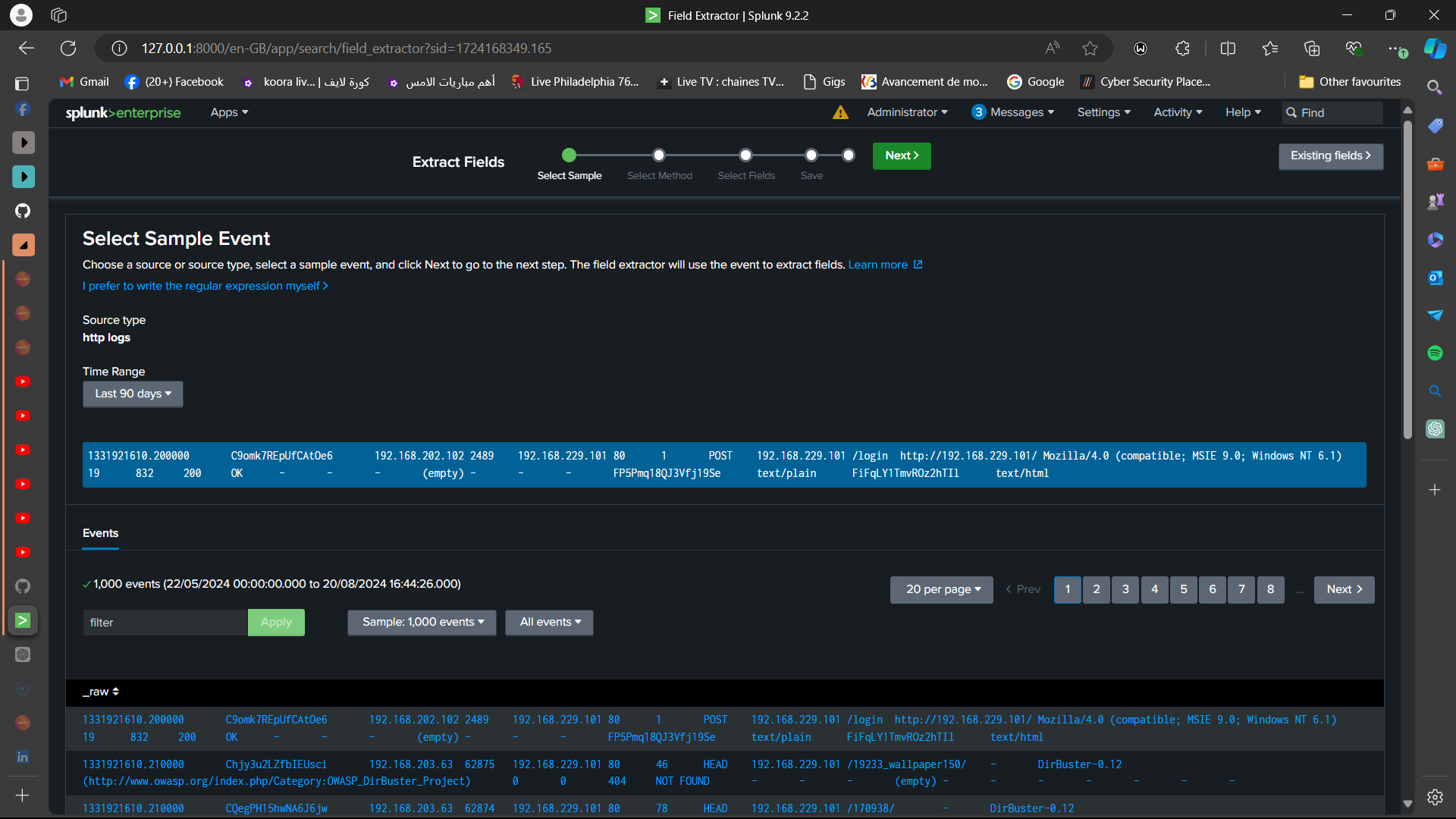Open the Settings menu in Splunk bar
The image size is (1456, 819).
coord(1103,112)
